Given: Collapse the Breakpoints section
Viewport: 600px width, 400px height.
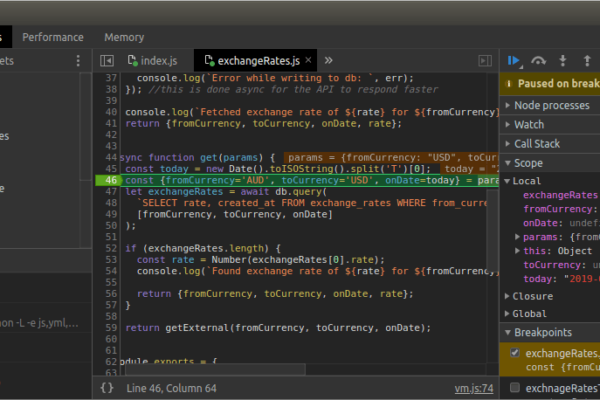Looking at the screenshot, I should (550, 332).
